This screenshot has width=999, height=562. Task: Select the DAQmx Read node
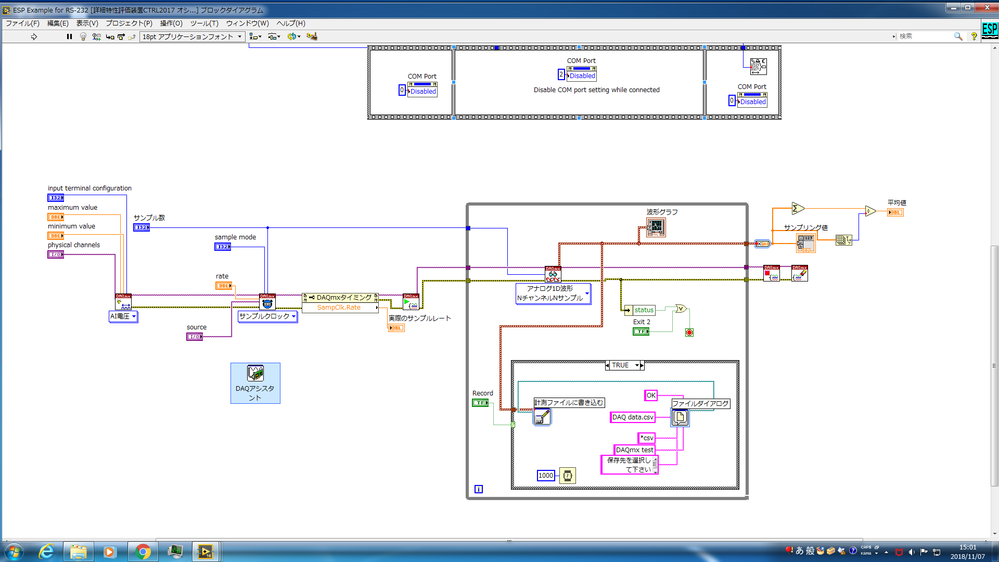[552, 274]
